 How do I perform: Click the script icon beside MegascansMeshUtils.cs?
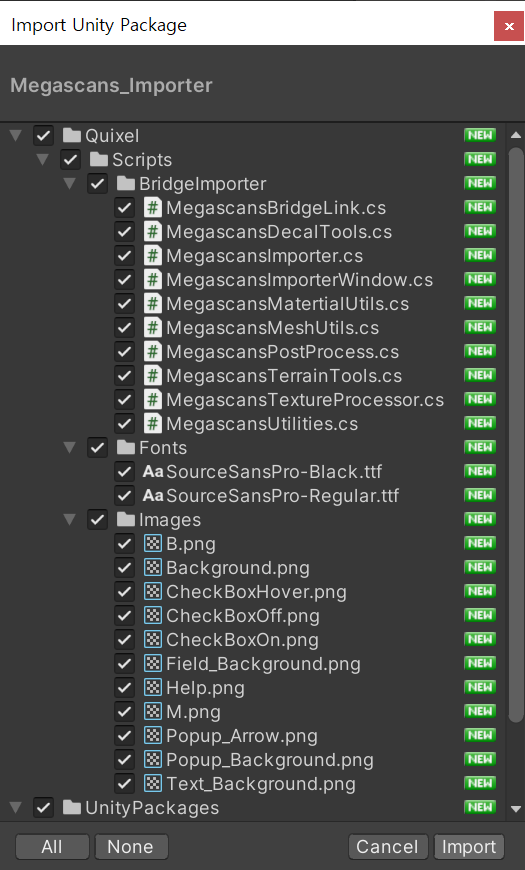point(153,328)
